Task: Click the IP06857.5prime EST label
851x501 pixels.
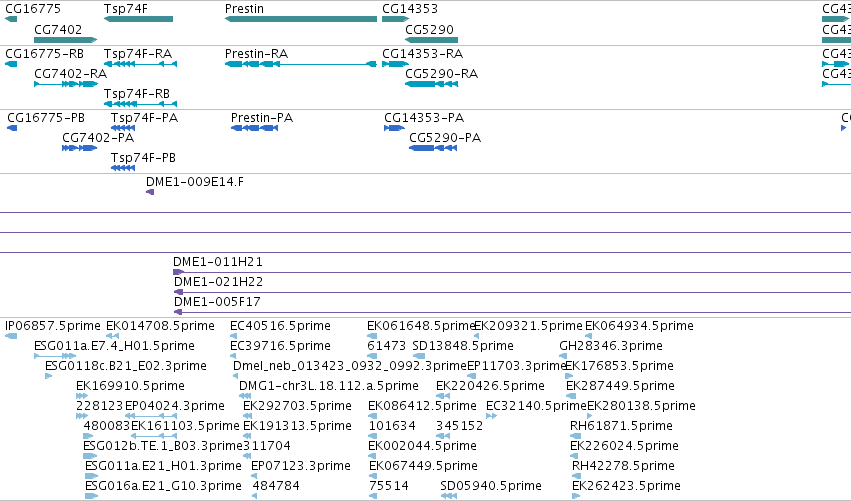Action: click(x=53, y=326)
